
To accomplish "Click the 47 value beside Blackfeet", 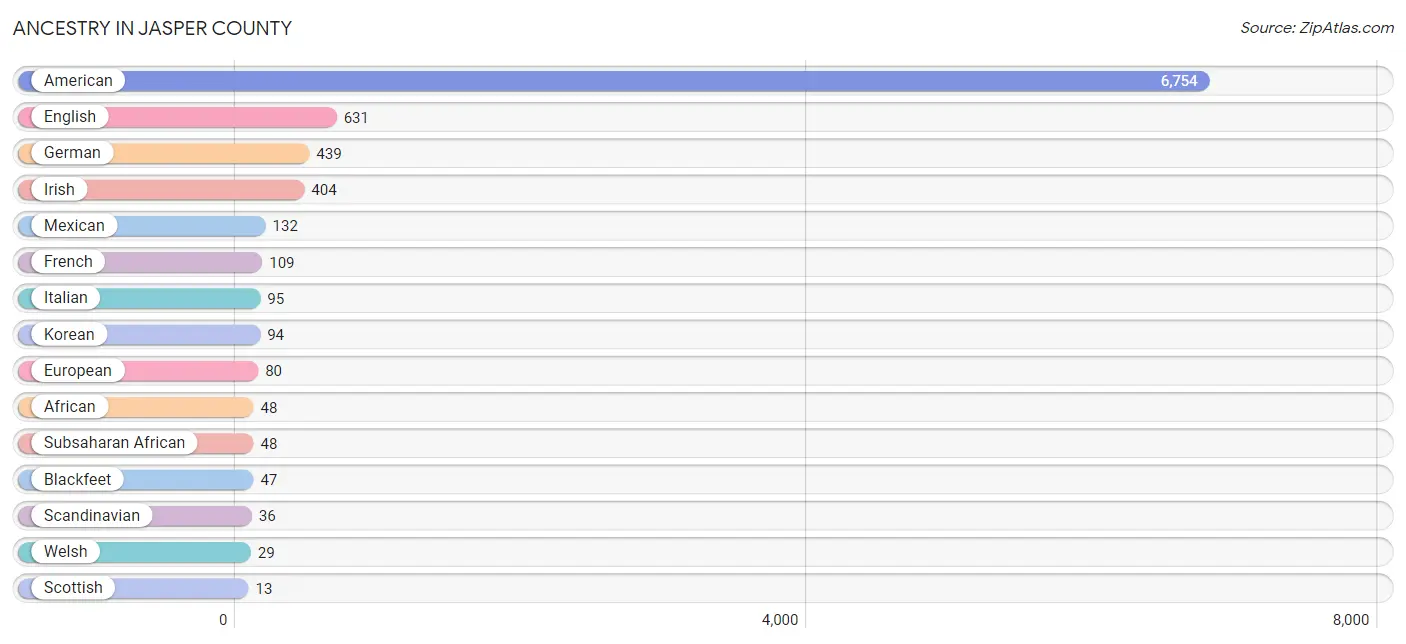I will pos(268,480).
